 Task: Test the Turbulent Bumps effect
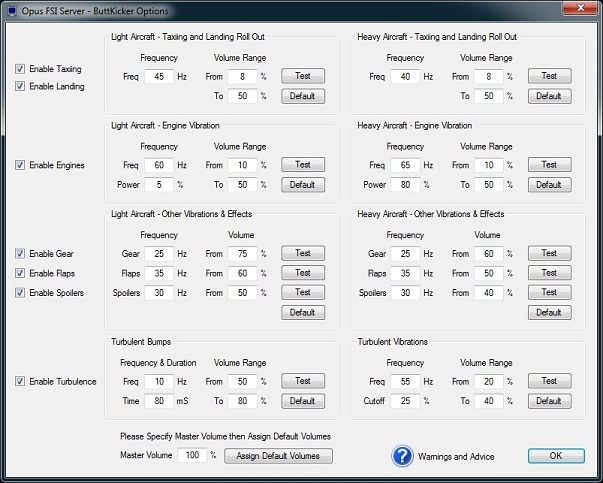303,381
